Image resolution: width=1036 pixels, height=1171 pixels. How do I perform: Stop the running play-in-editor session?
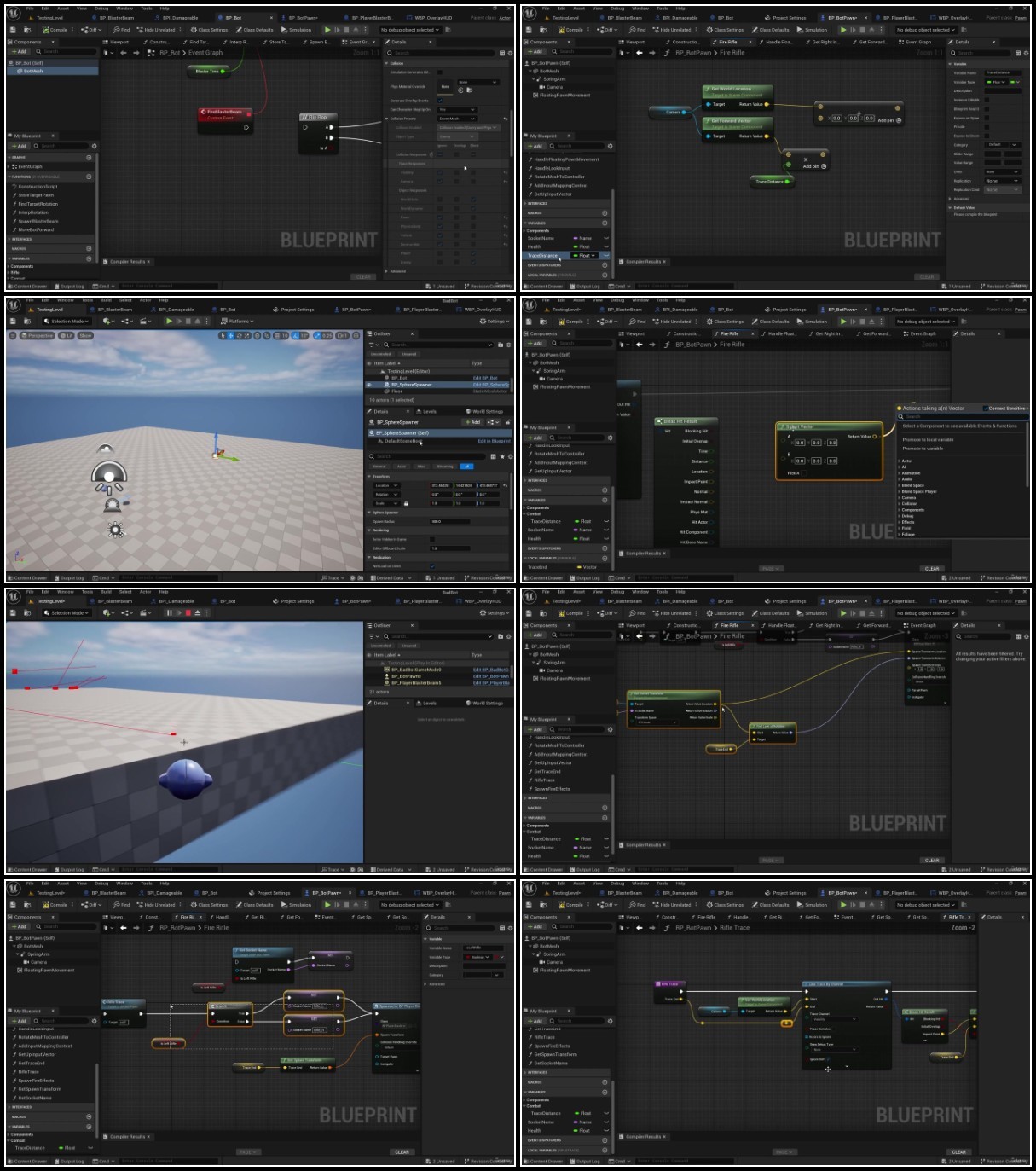(x=188, y=612)
